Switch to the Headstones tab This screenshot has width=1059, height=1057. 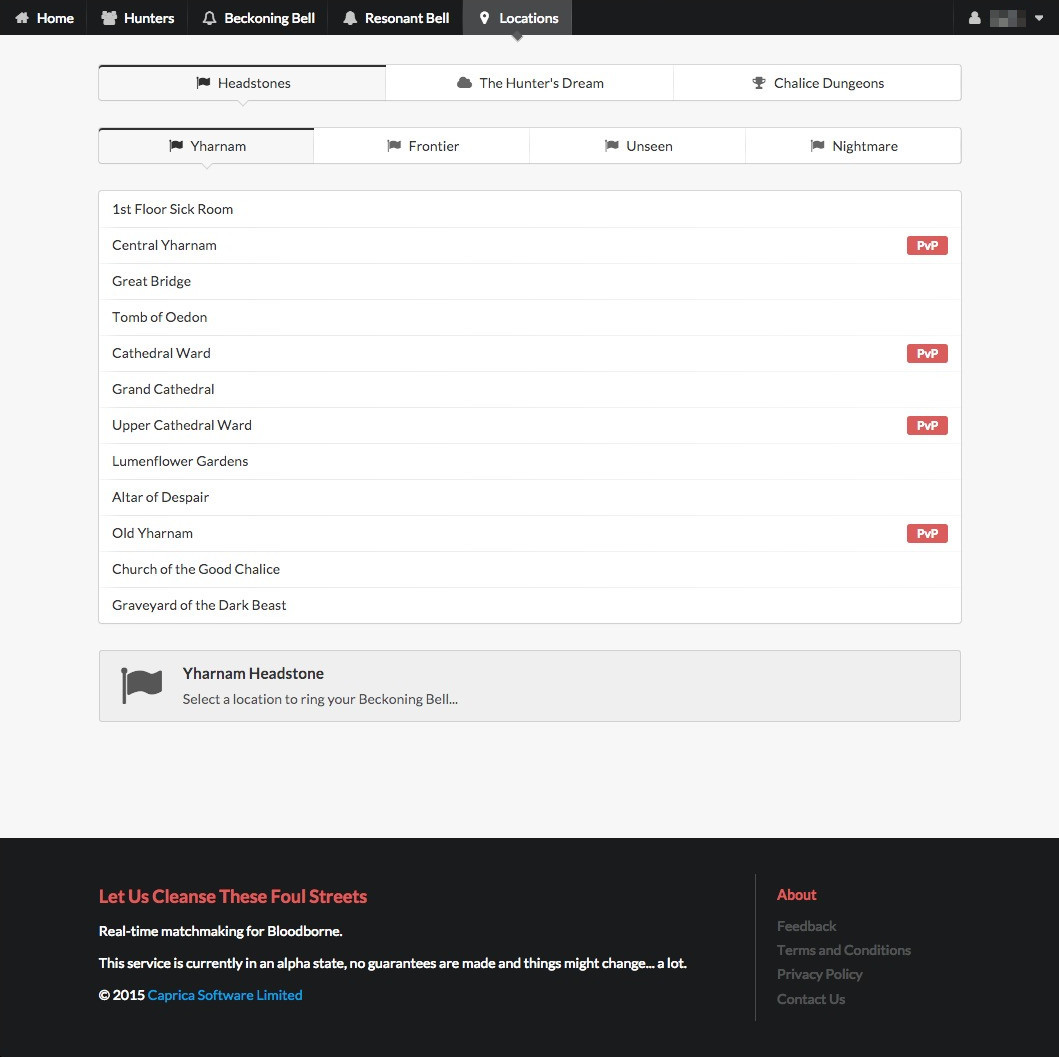click(242, 83)
